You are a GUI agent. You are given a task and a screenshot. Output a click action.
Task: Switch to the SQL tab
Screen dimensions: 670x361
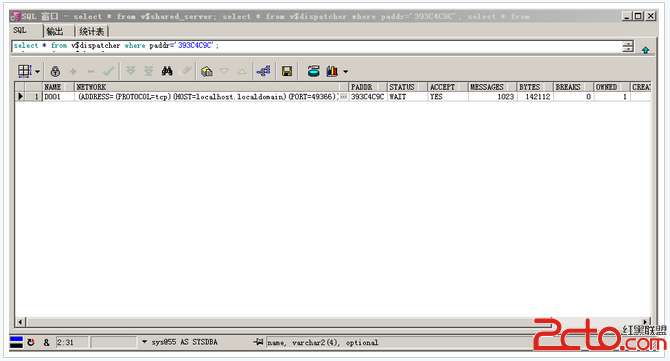click(x=20, y=30)
